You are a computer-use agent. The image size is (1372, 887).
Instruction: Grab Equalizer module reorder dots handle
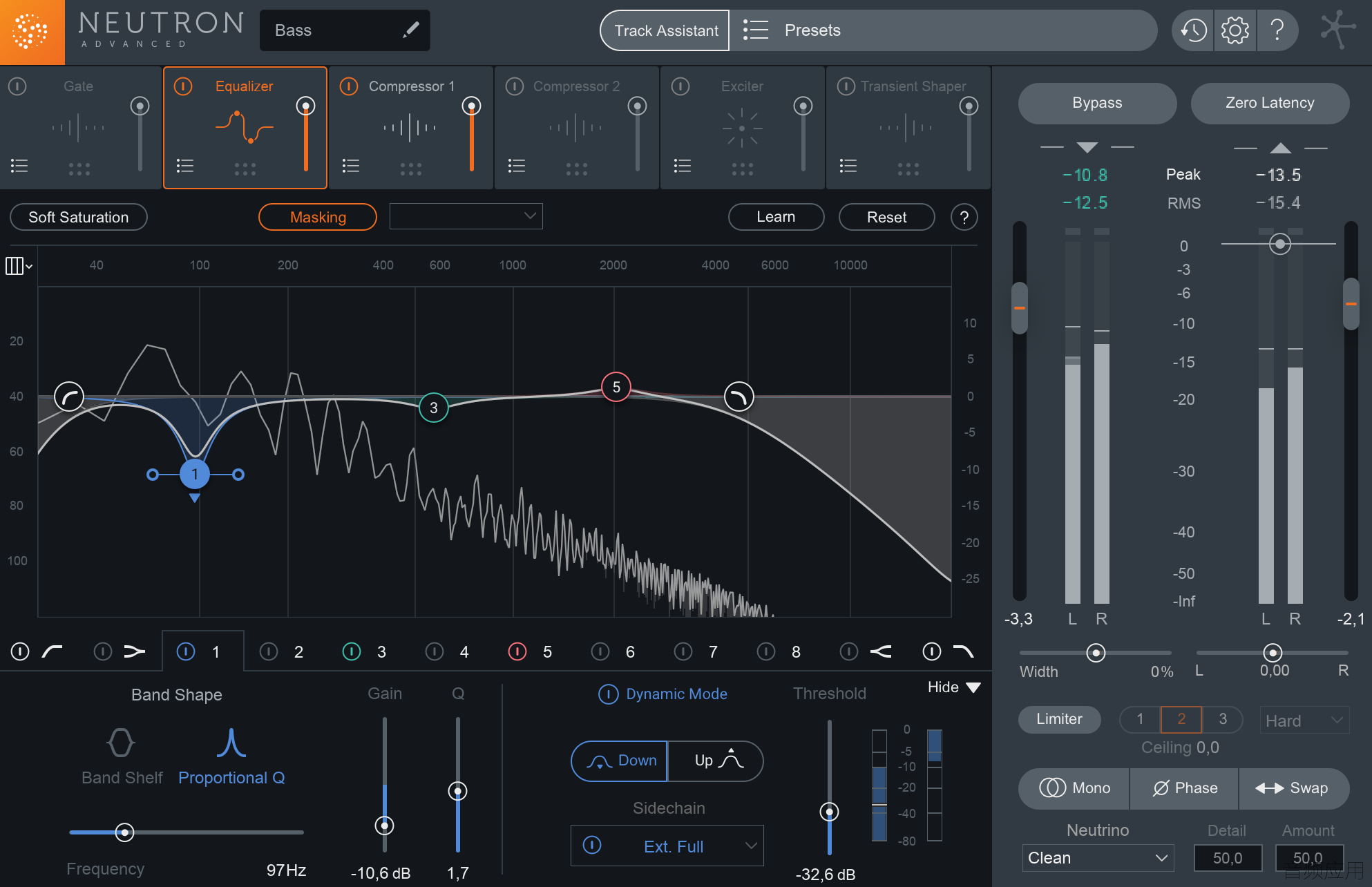[245, 169]
